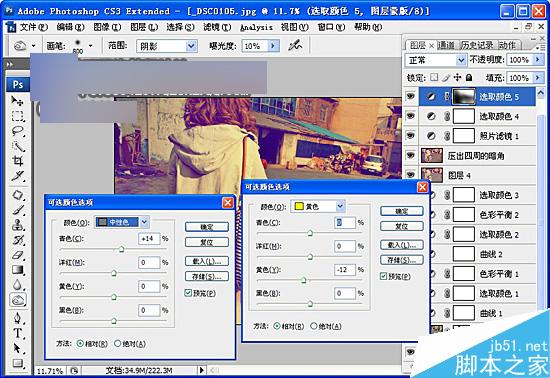Click 黄色 slider handle in 黄色 dialog
Screen dimensions: 550x378
(x=304, y=280)
